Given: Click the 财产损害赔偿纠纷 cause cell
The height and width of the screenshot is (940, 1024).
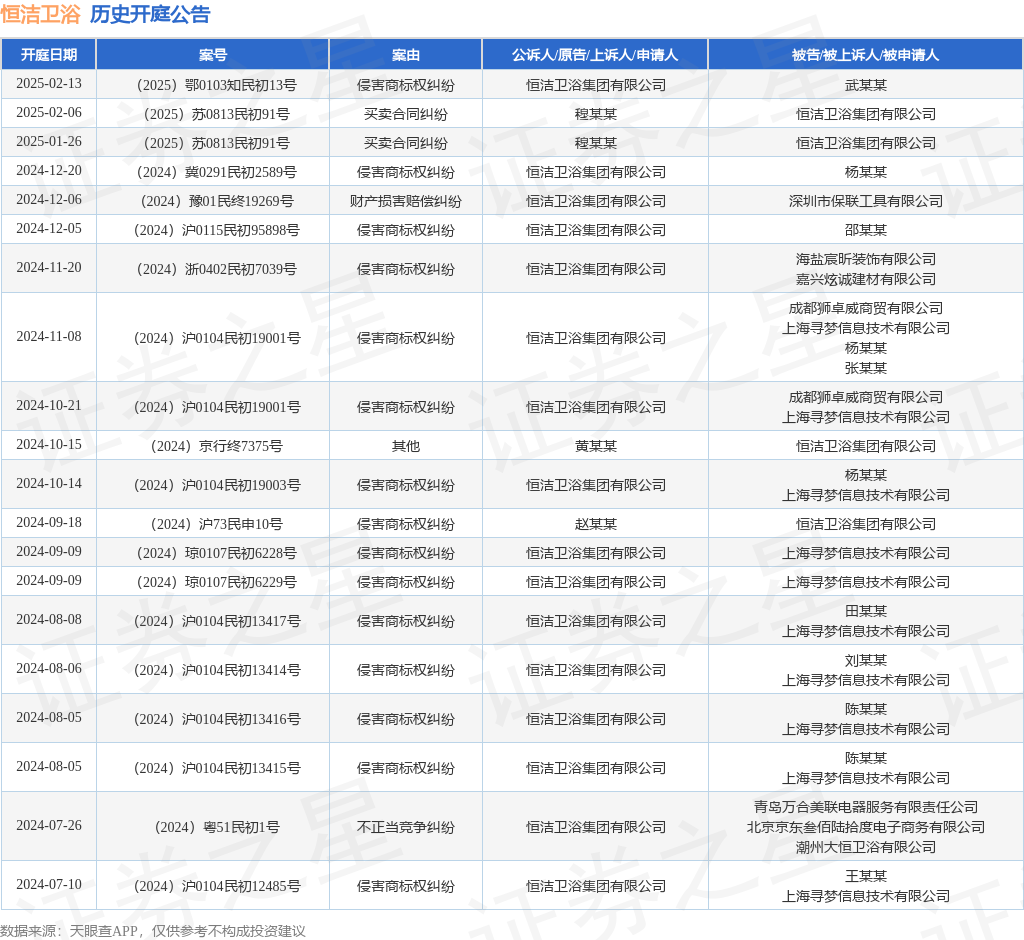Looking at the screenshot, I should (x=406, y=201).
